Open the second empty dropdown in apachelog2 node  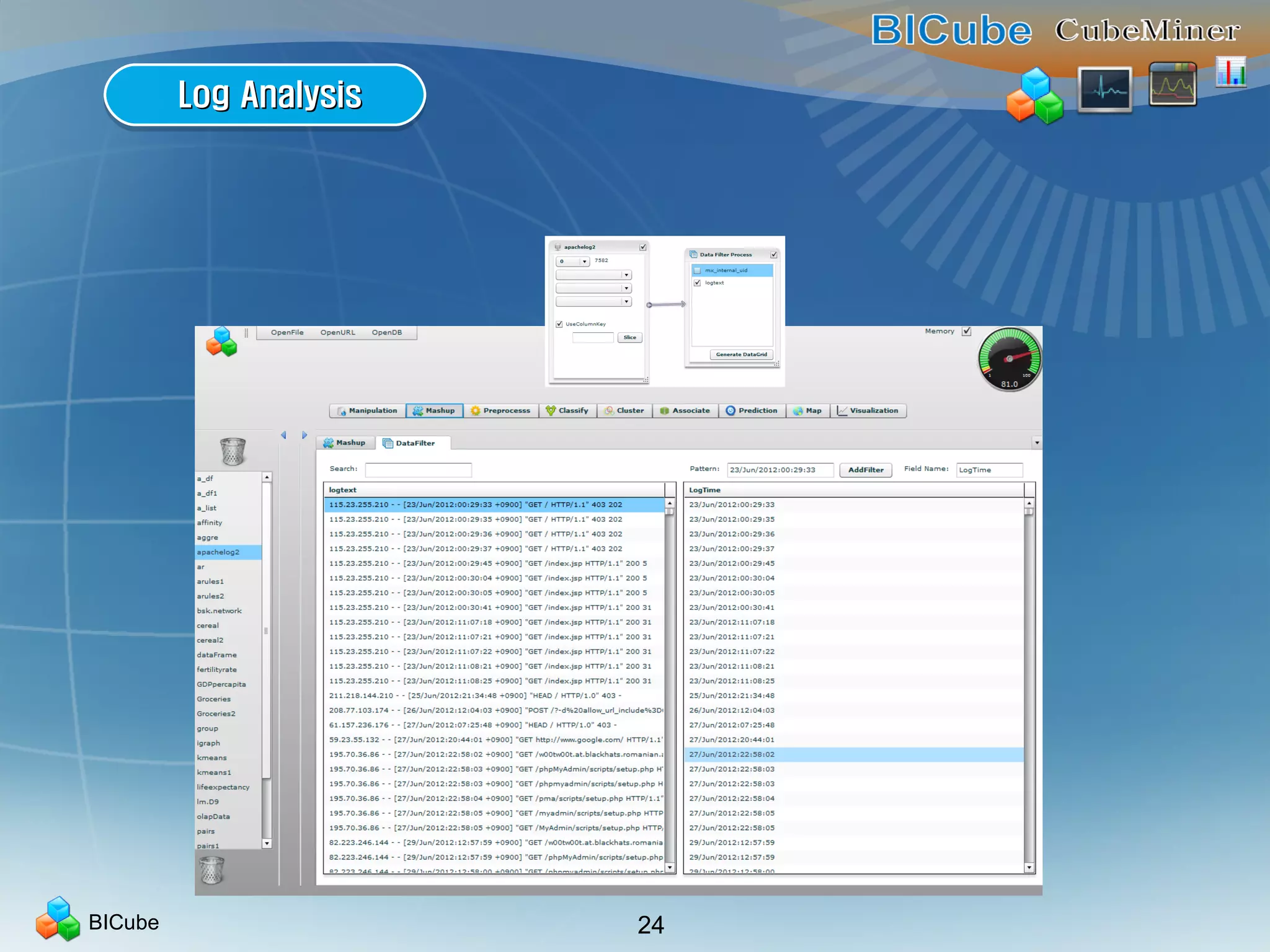point(593,288)
